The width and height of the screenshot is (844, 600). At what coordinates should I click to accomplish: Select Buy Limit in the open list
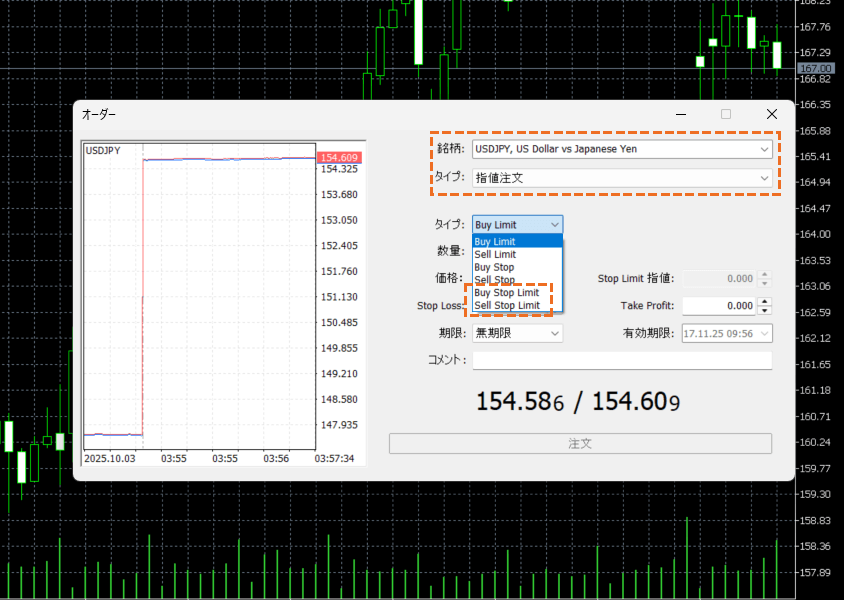coord(517,242)
